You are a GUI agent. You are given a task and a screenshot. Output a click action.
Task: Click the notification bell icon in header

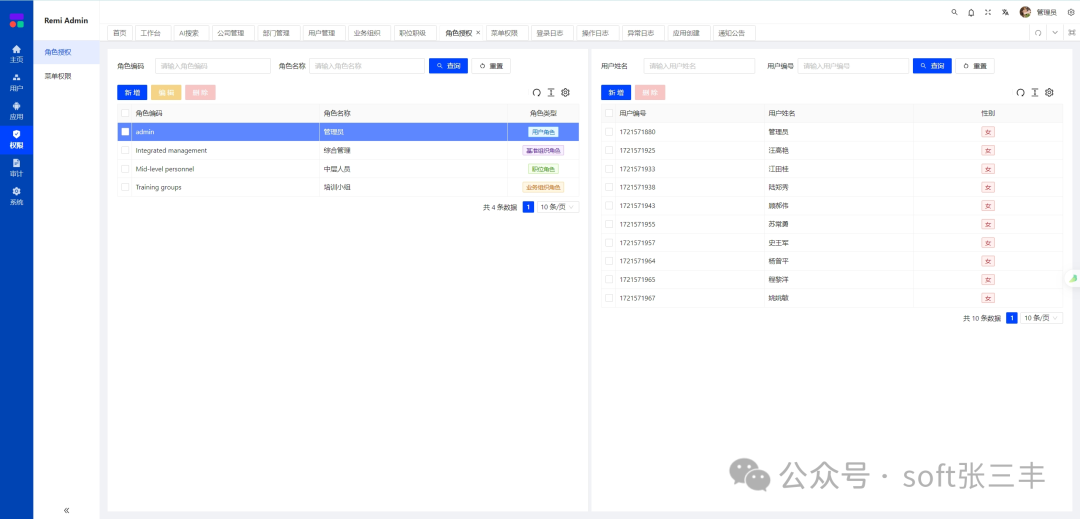(x=970, y=12)
